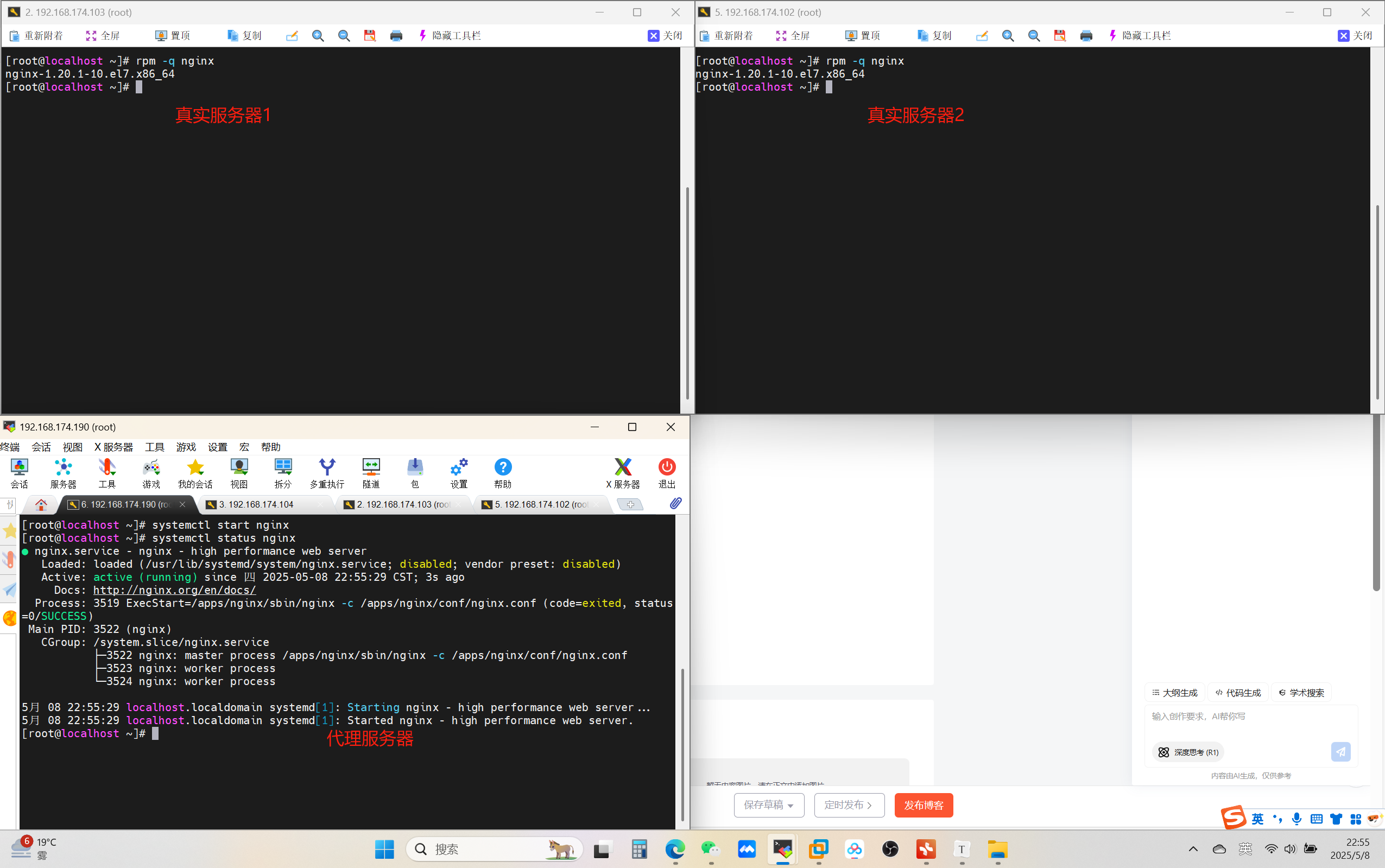Click the 大纲生成 button
This screenshot has width=1385, height=868.
coord(1174,692)
